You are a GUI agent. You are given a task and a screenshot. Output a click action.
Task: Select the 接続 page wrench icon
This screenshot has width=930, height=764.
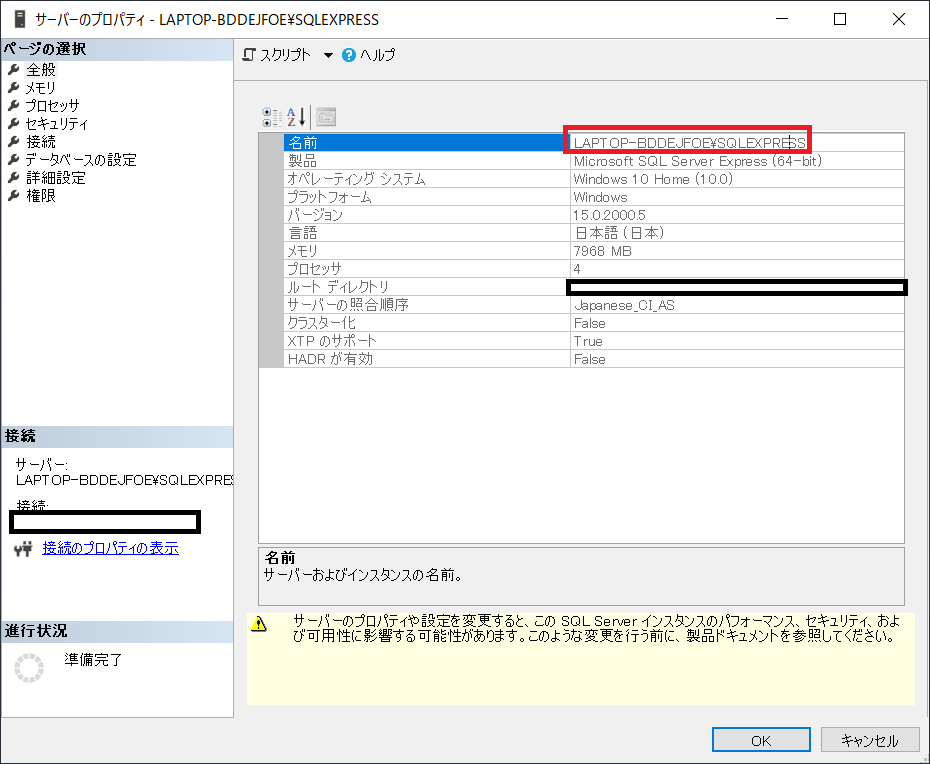pos(14,142)
